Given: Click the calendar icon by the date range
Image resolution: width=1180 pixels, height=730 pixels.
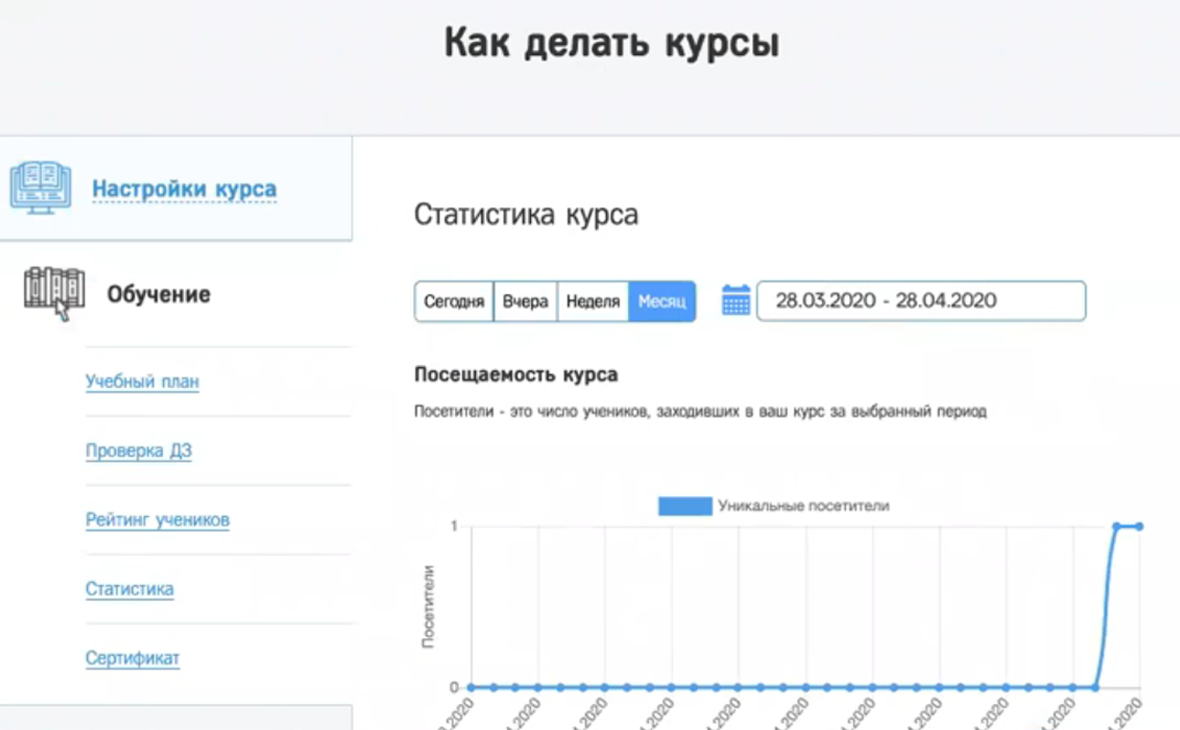Looking at the screenshot, I should 736,301.
